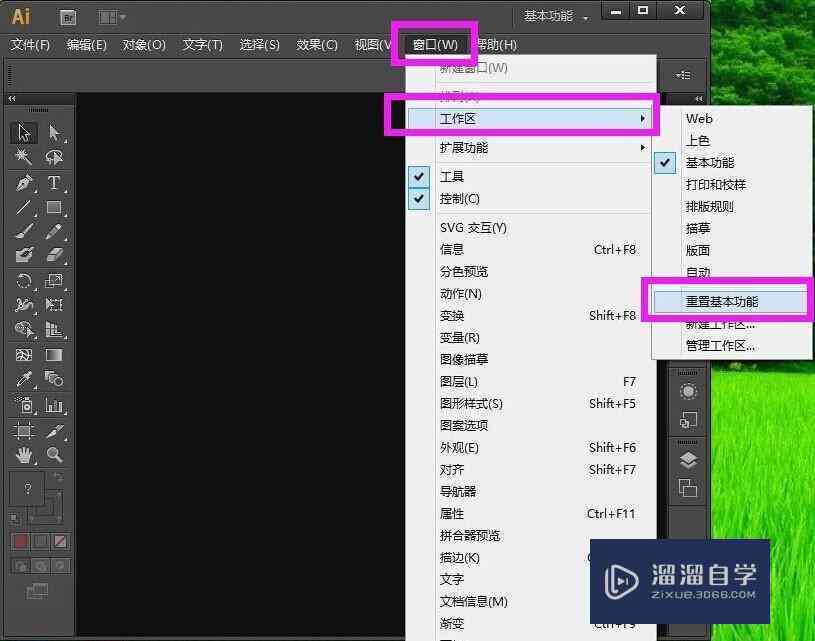The width and height of the screenshot is (815, 641).
Task: Expand the 工作区 submenu
Action: [529, 119]
